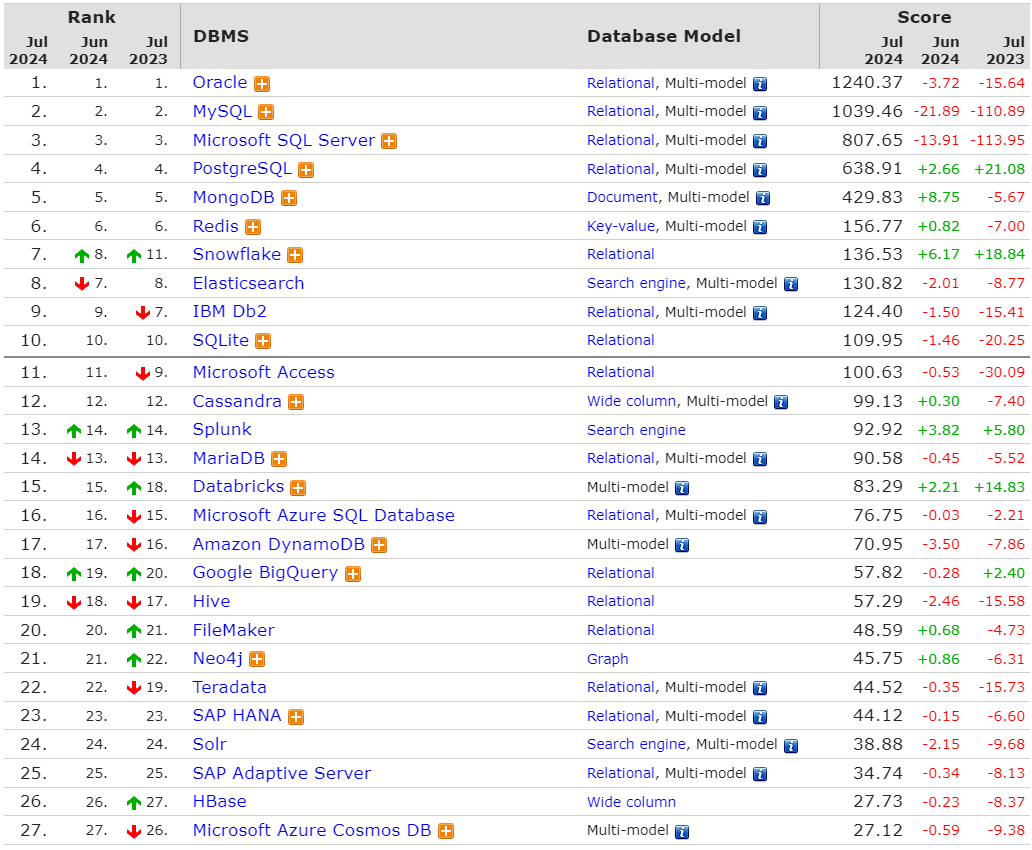Click the plus icon next to Snowflake
The image size is (1032, 850).
tap(295, 255)
